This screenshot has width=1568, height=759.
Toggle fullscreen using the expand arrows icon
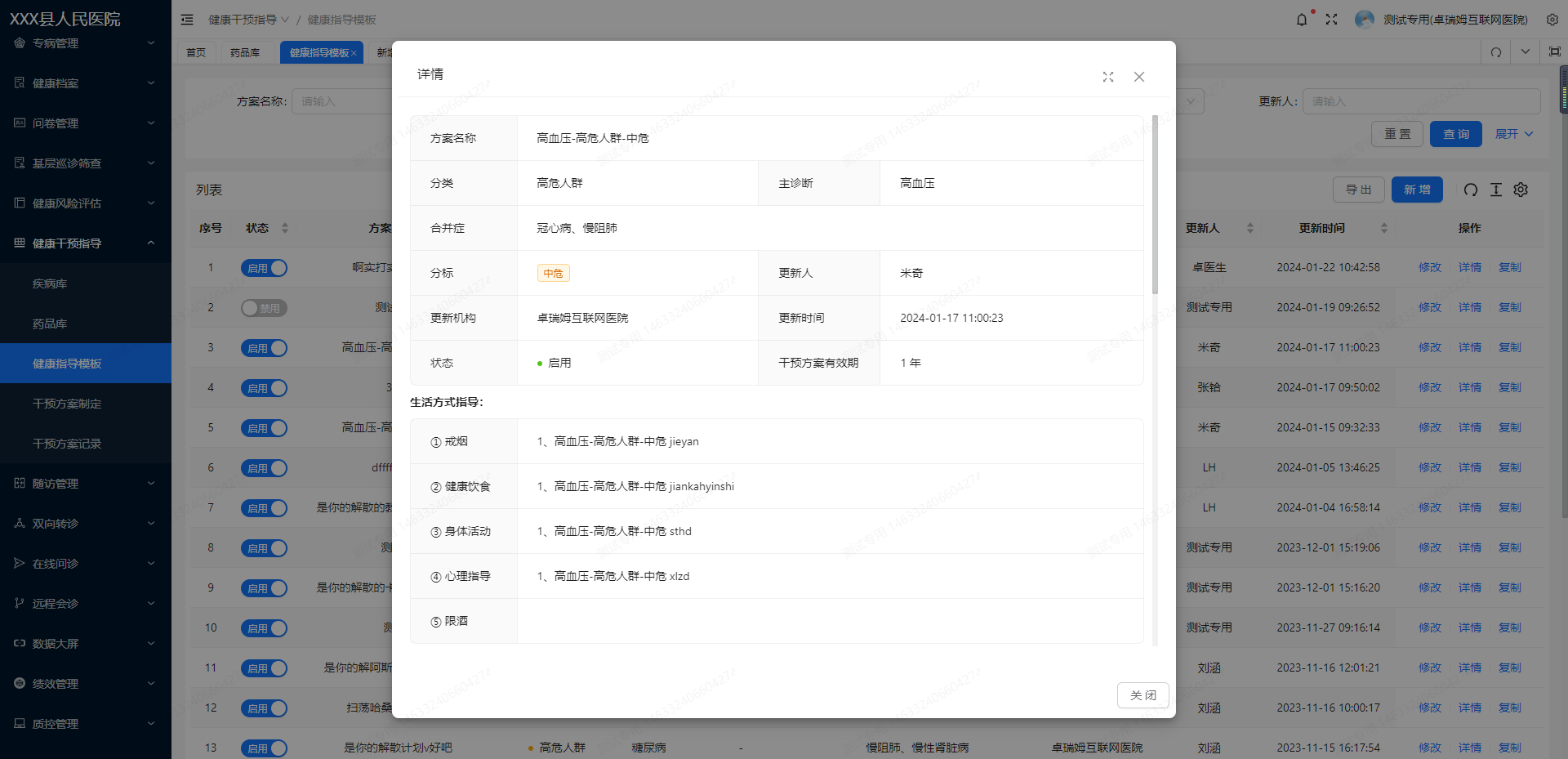[1331, 19]
